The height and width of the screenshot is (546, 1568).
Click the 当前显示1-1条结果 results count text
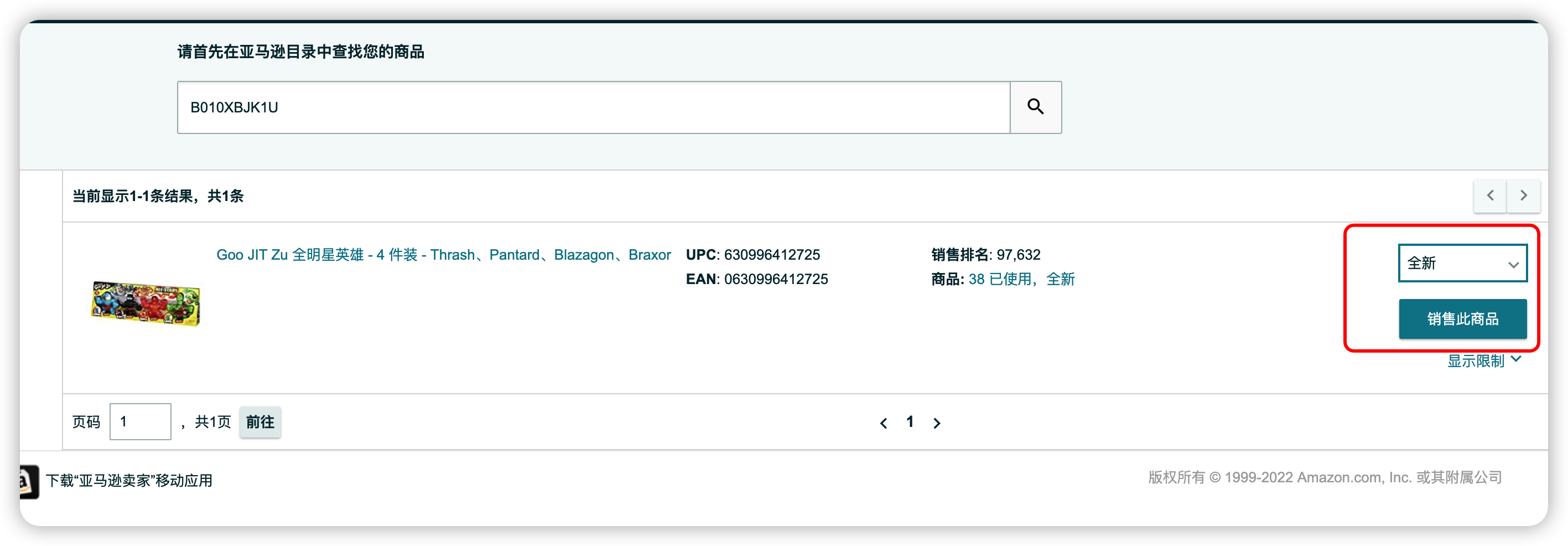(158, 196)
